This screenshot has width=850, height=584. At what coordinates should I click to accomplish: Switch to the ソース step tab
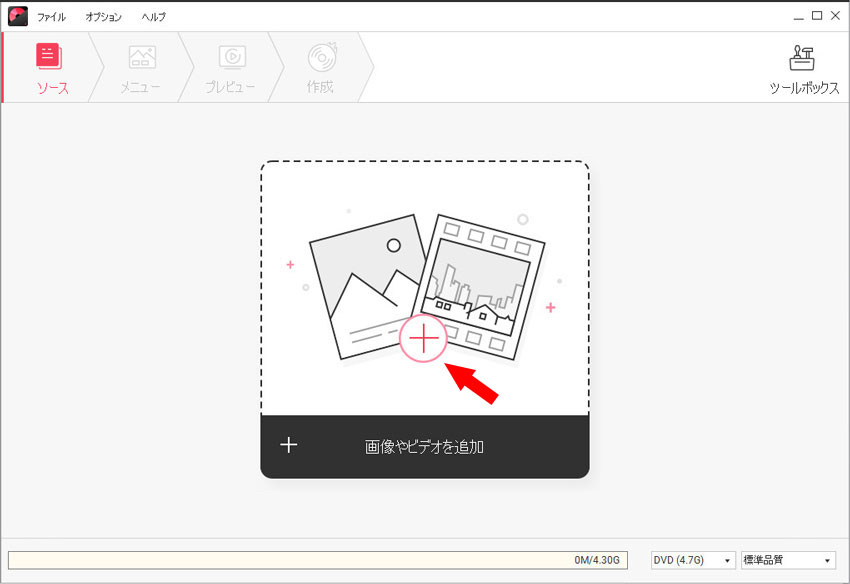52,68
